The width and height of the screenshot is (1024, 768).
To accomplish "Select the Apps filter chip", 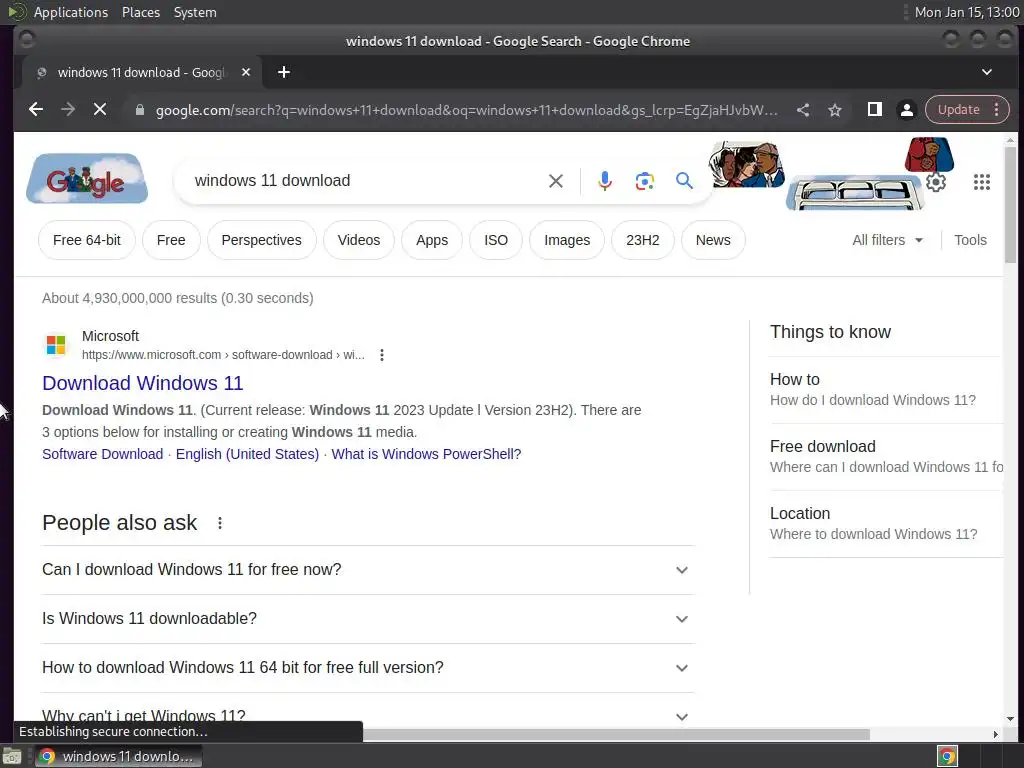I will (x=432, y=240).
